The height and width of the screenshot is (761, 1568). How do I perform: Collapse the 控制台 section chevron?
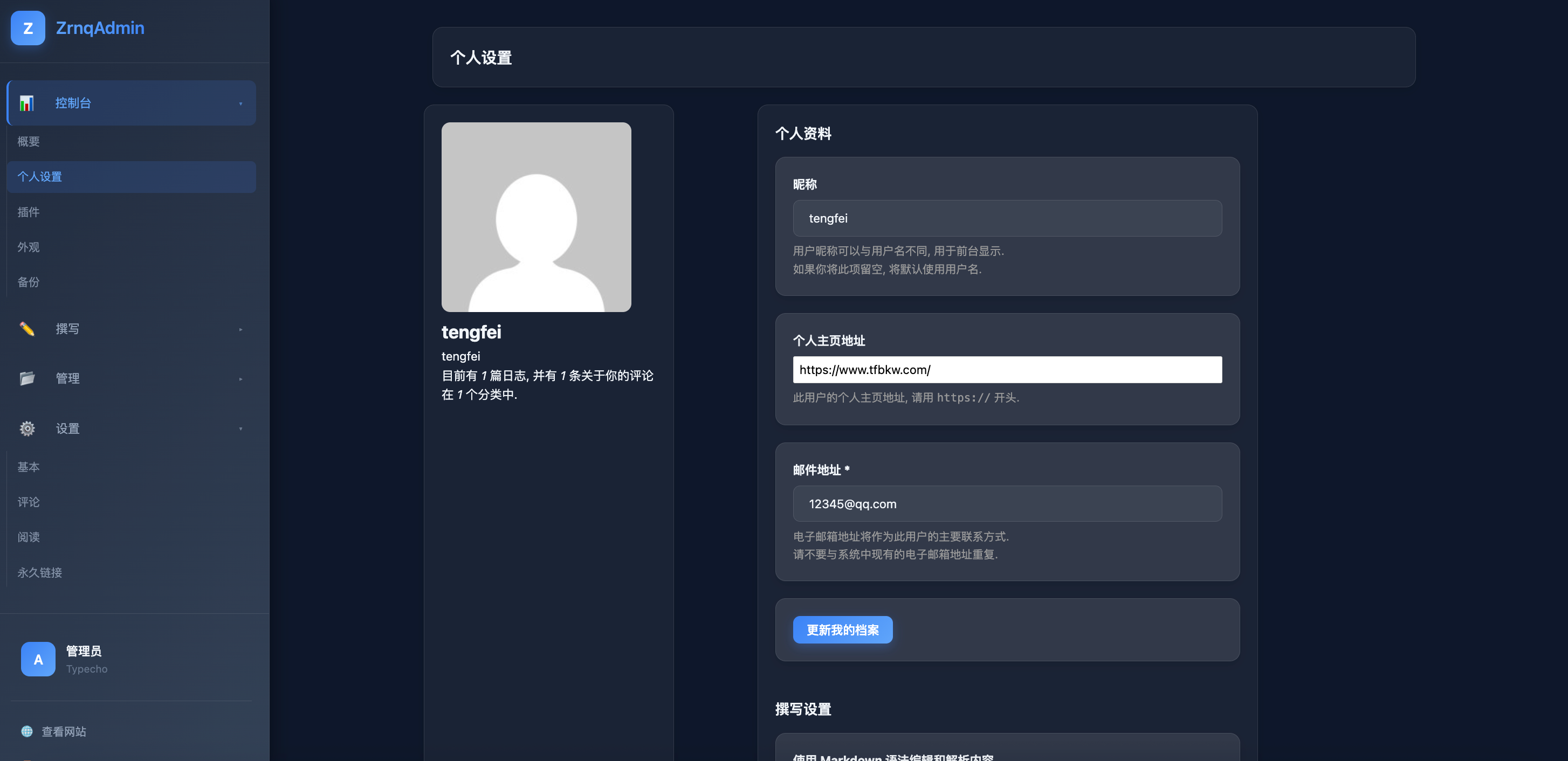(241, 103)
